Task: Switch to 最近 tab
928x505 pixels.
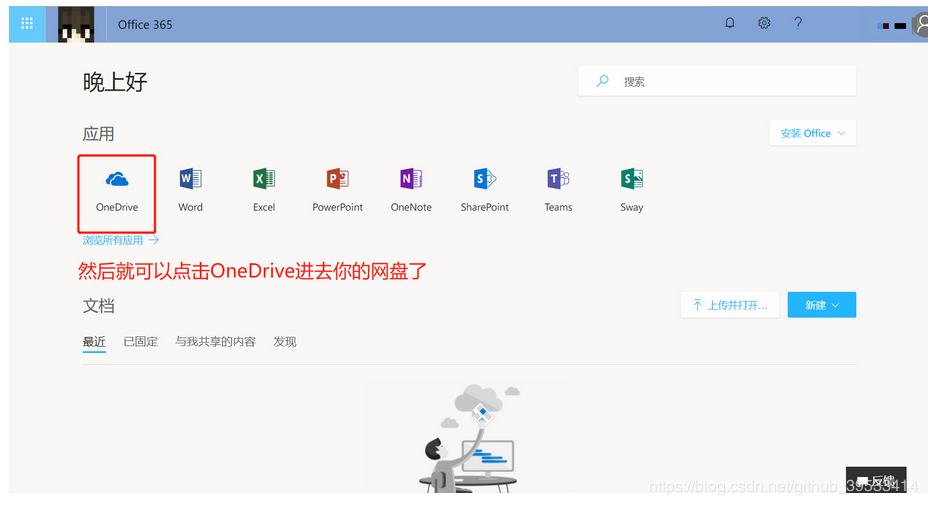Action: tap(94, 342)
